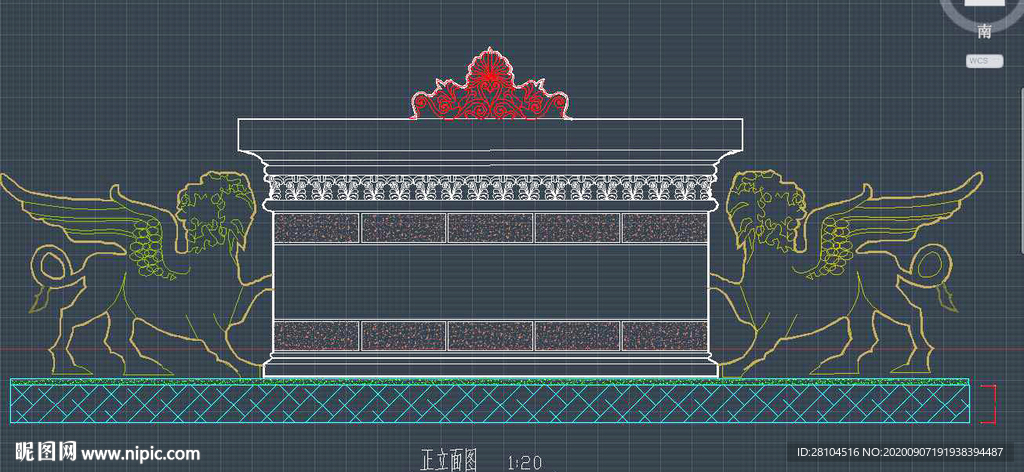The height and width of the screenshot is (472, 1024).
Task: Click the ViewCube south (南) compass label
Action: [984, 31]
